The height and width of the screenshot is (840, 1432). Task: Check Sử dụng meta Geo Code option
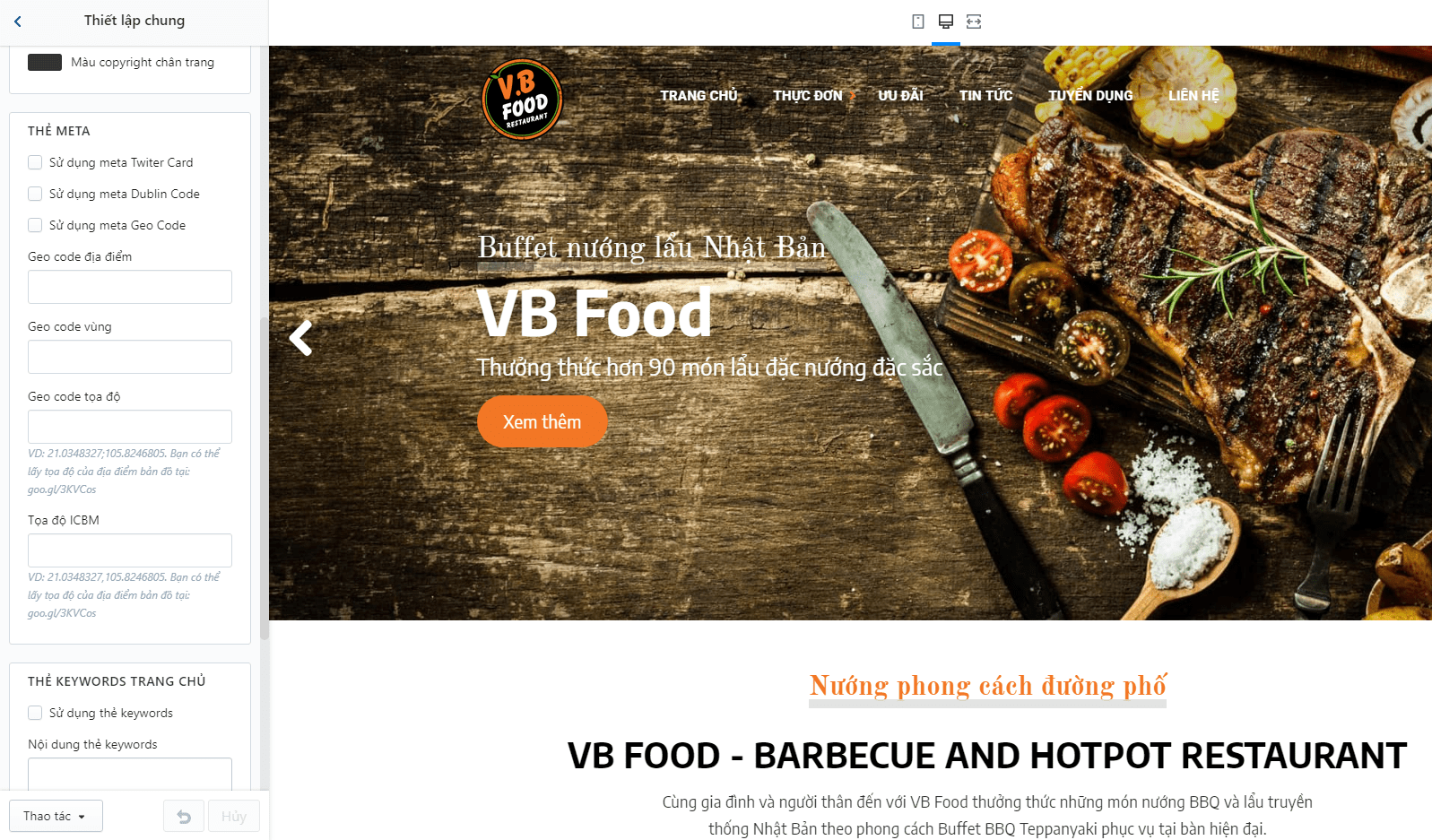point(35,225)
